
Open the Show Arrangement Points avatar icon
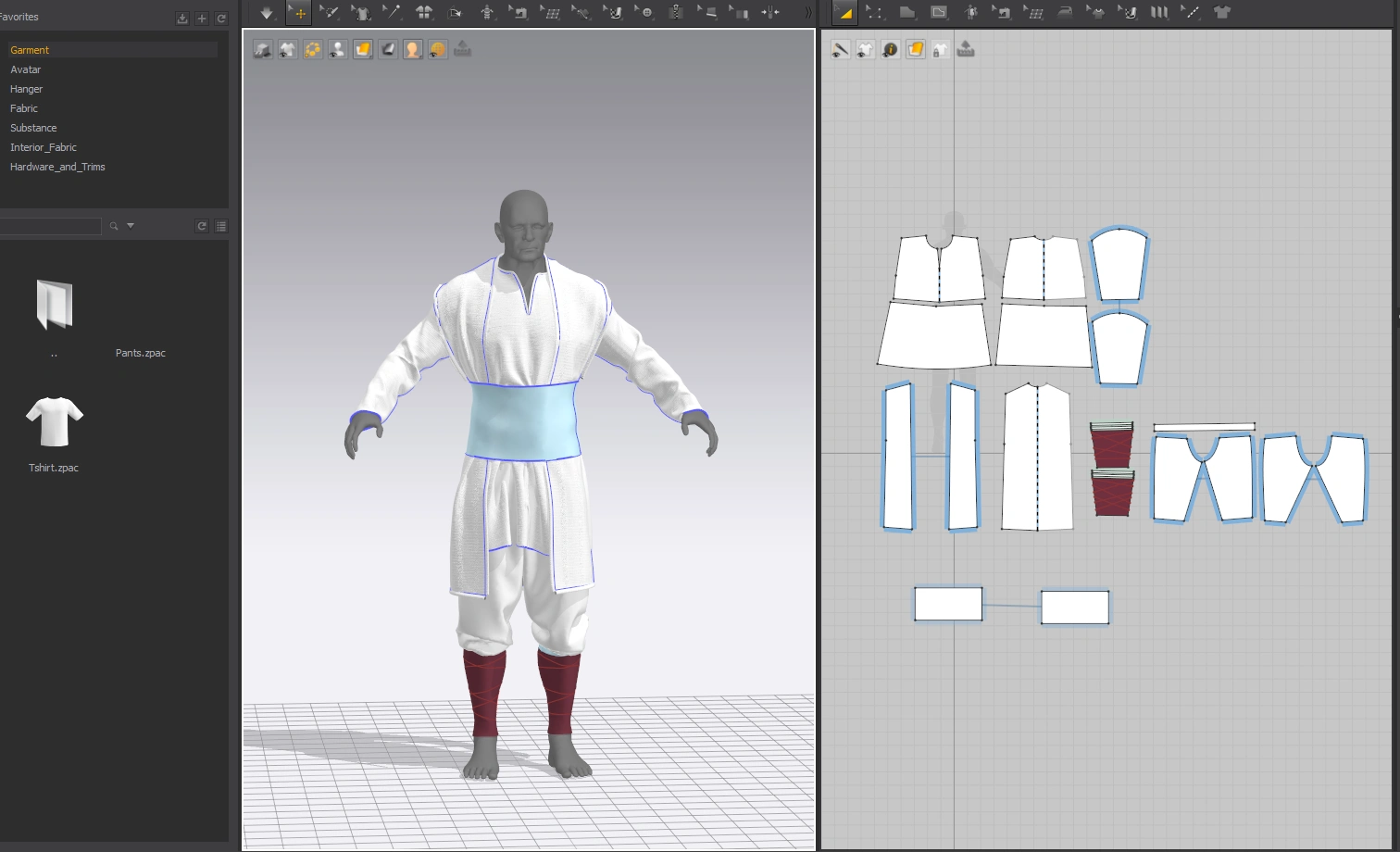[488, 13]
